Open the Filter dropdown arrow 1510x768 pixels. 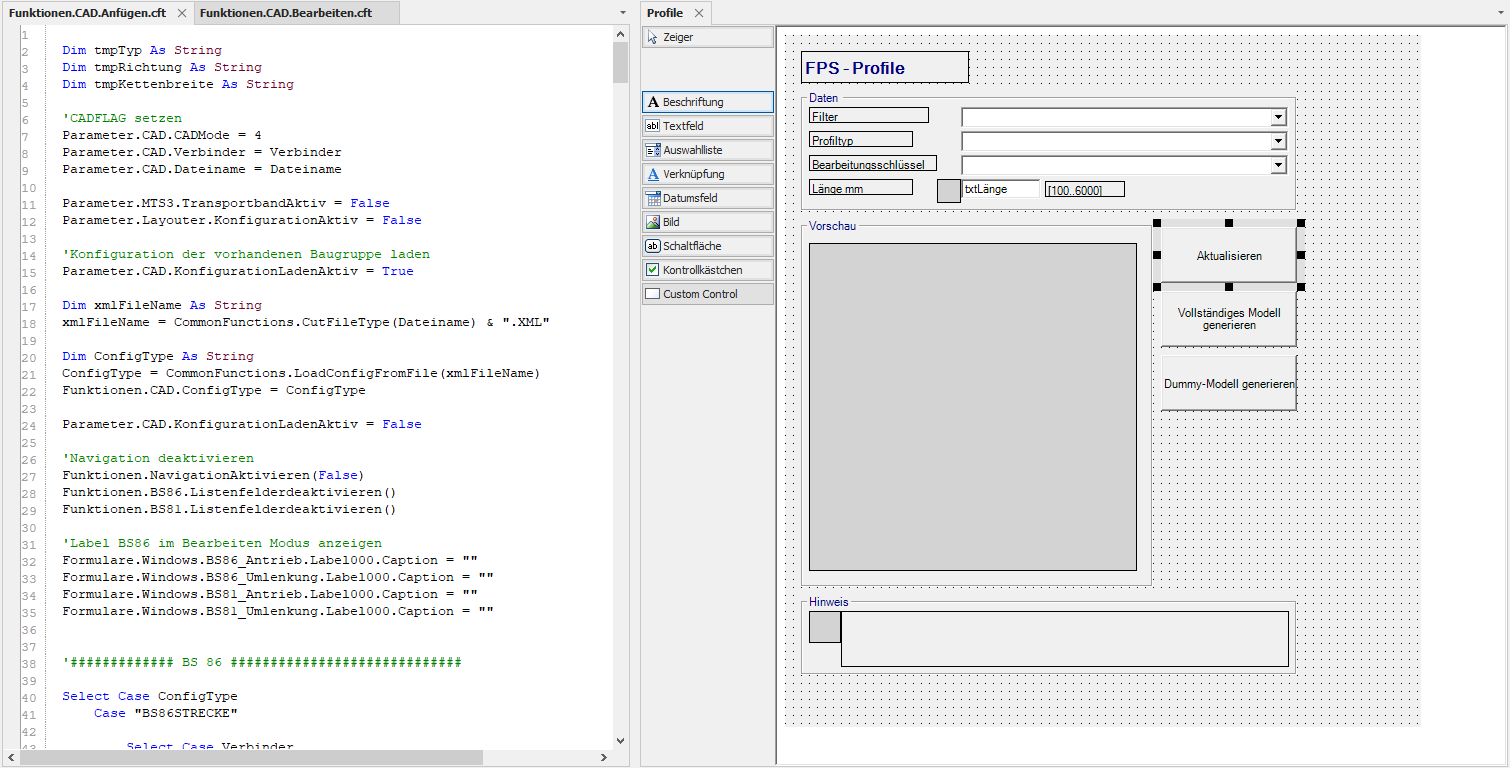pos(1277,117)
